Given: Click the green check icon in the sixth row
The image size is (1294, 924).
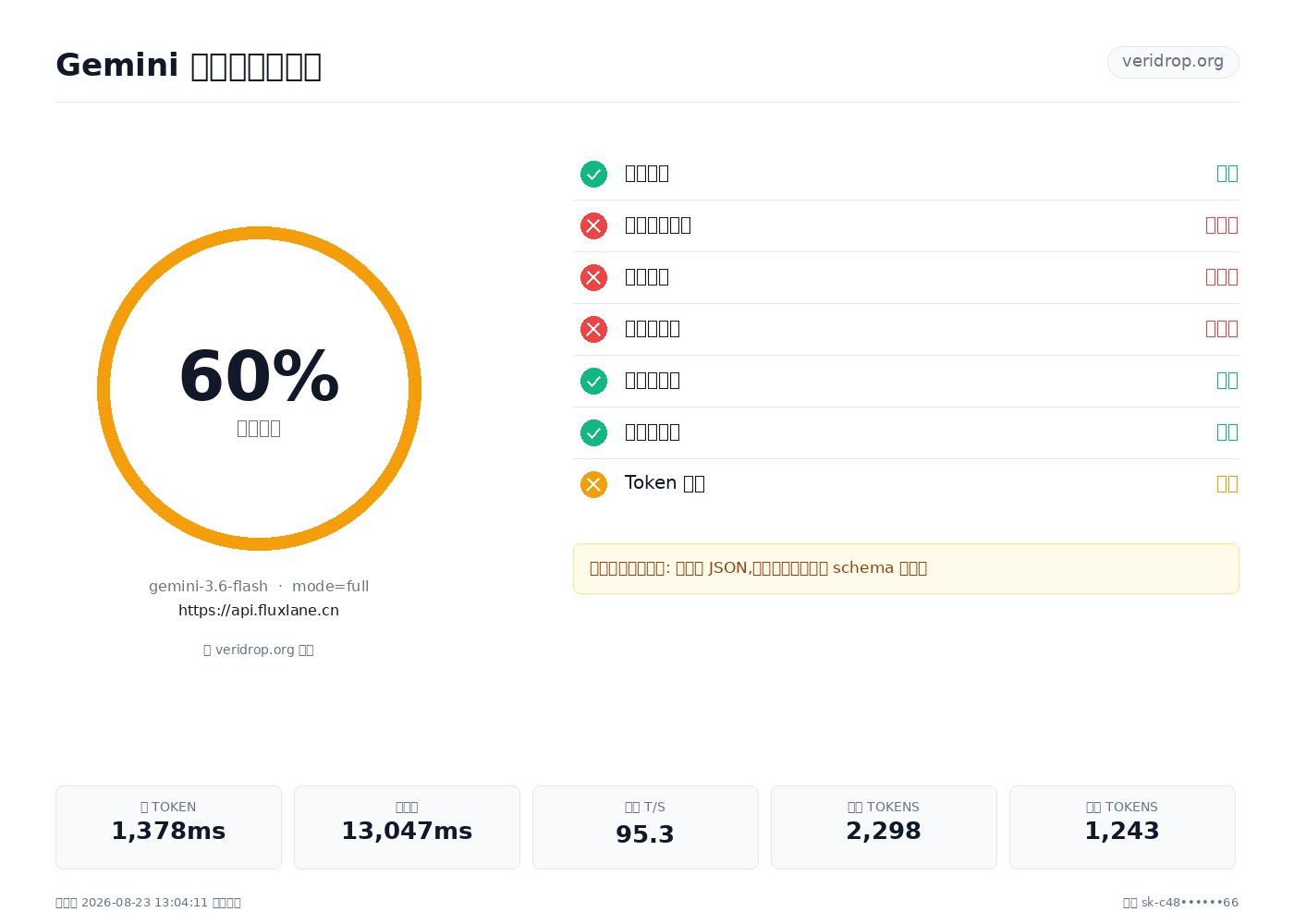Looking at the screenshot, I should point(593,432).
